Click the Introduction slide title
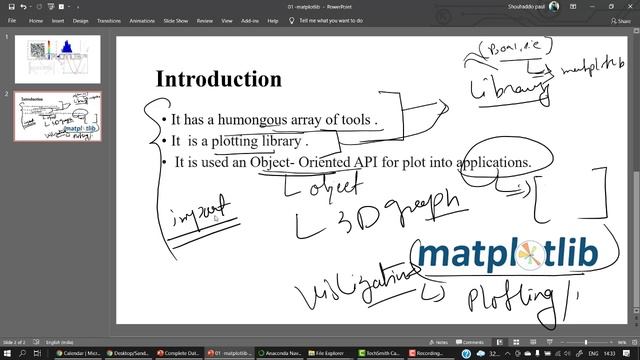 tap(219, 79)
